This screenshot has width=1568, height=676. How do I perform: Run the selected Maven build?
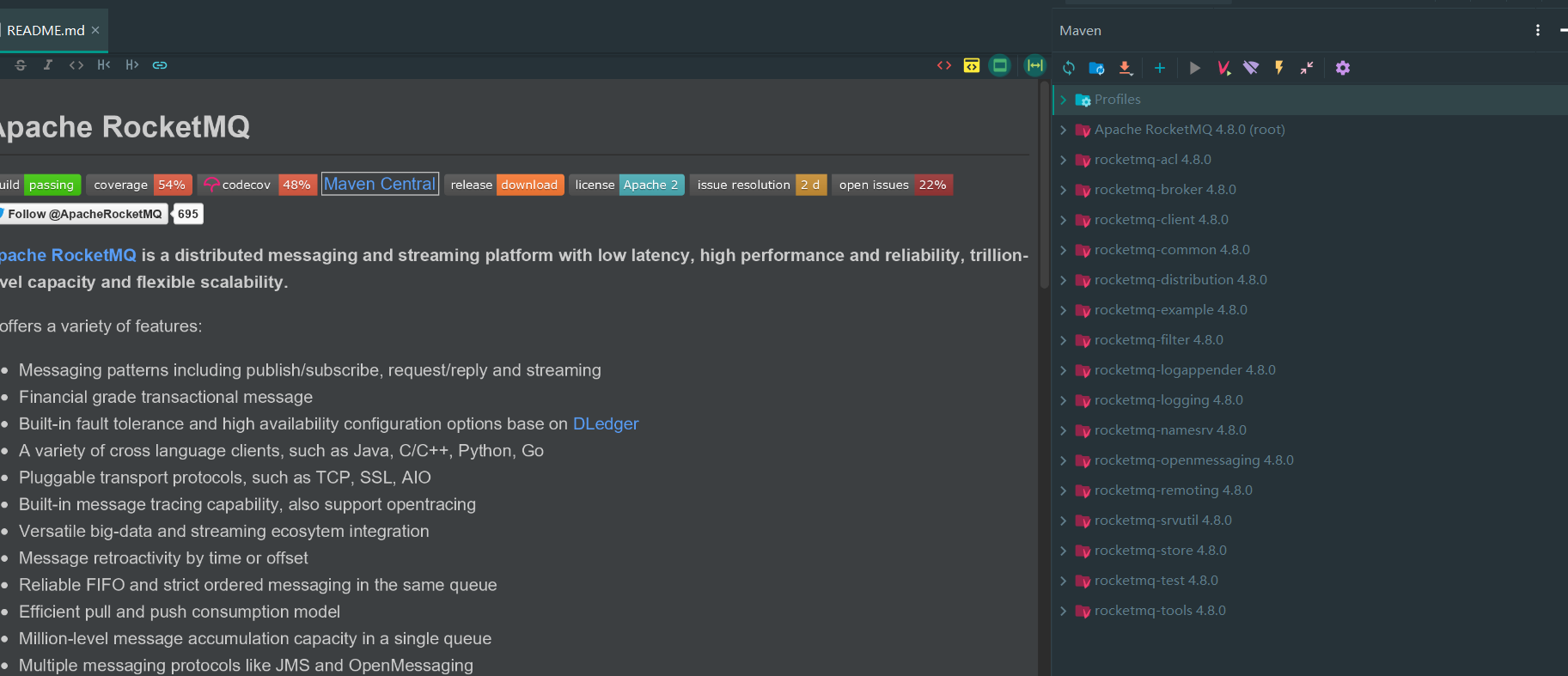pyautogui.click(x=1195, y=68)
